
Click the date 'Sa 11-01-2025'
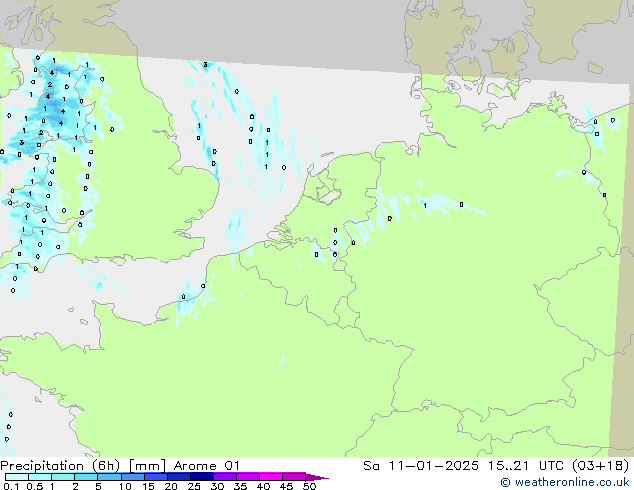pos(421,466)
